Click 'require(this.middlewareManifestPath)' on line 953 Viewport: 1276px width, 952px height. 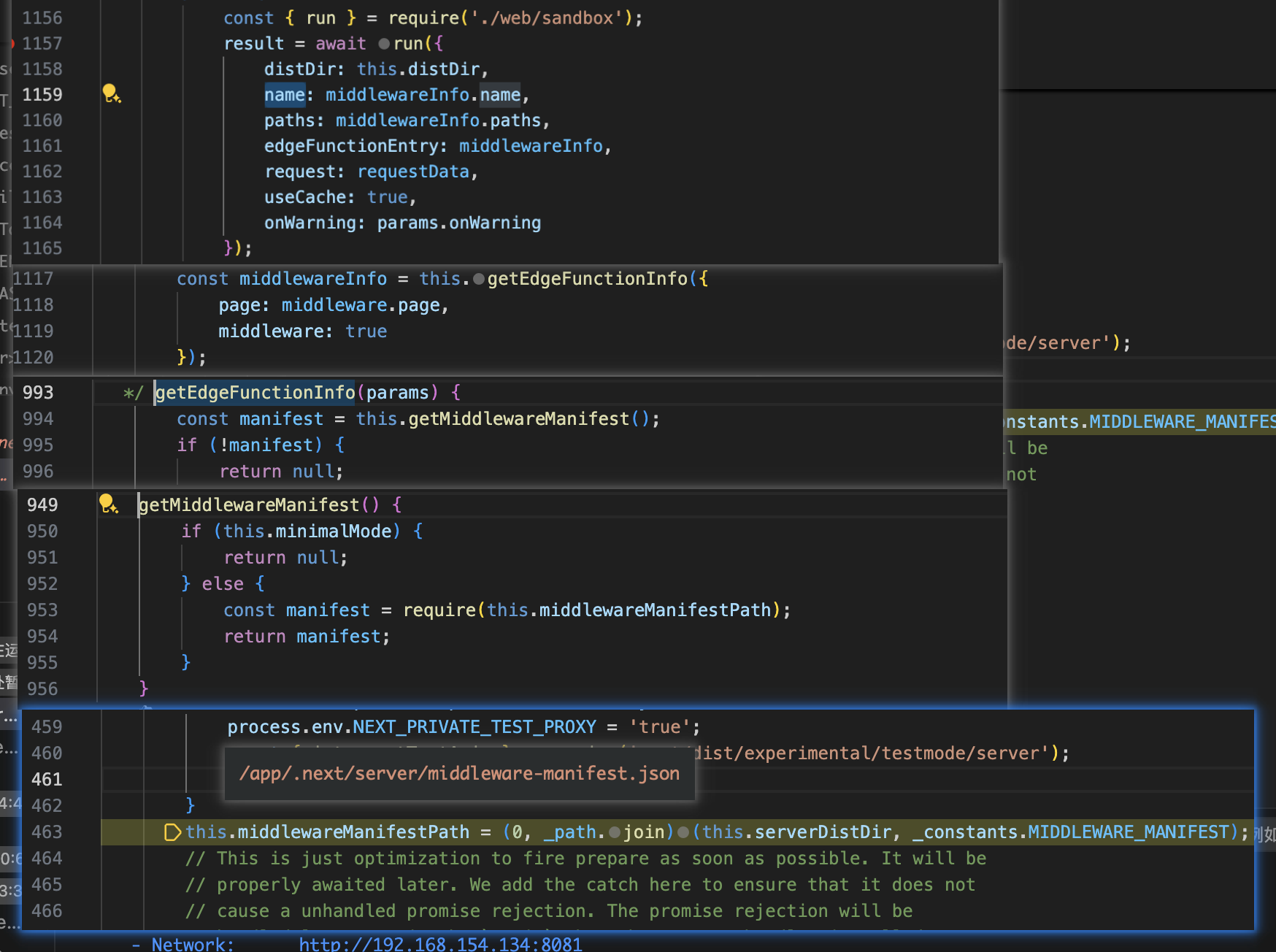[x=591, y=610]
